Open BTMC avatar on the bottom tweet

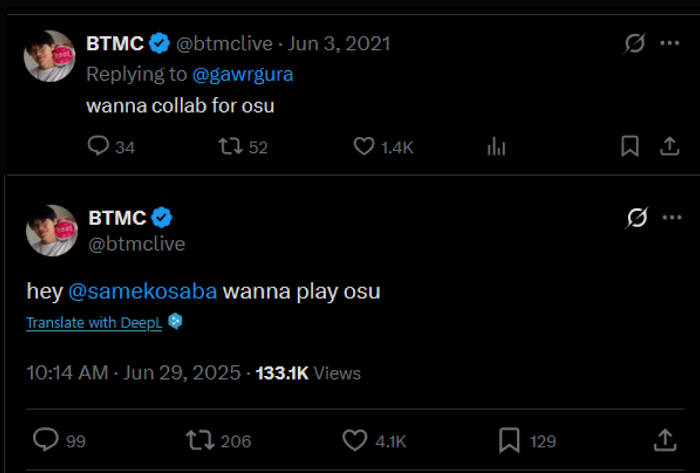(50, 231)
